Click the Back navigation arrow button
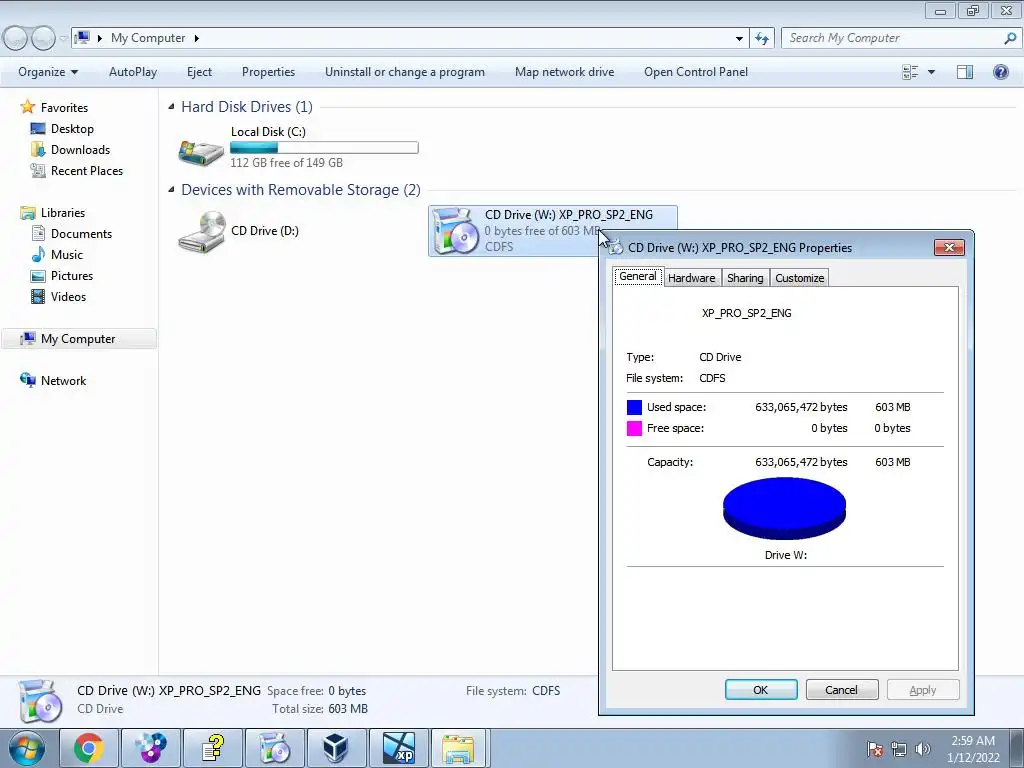The image size is (1024, 768). (16, 39)
